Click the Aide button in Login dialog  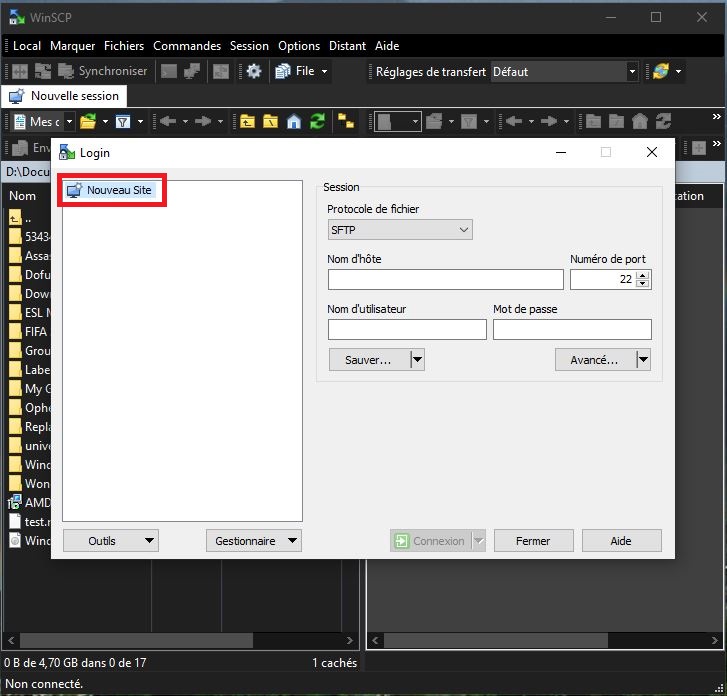click(621, 541)
